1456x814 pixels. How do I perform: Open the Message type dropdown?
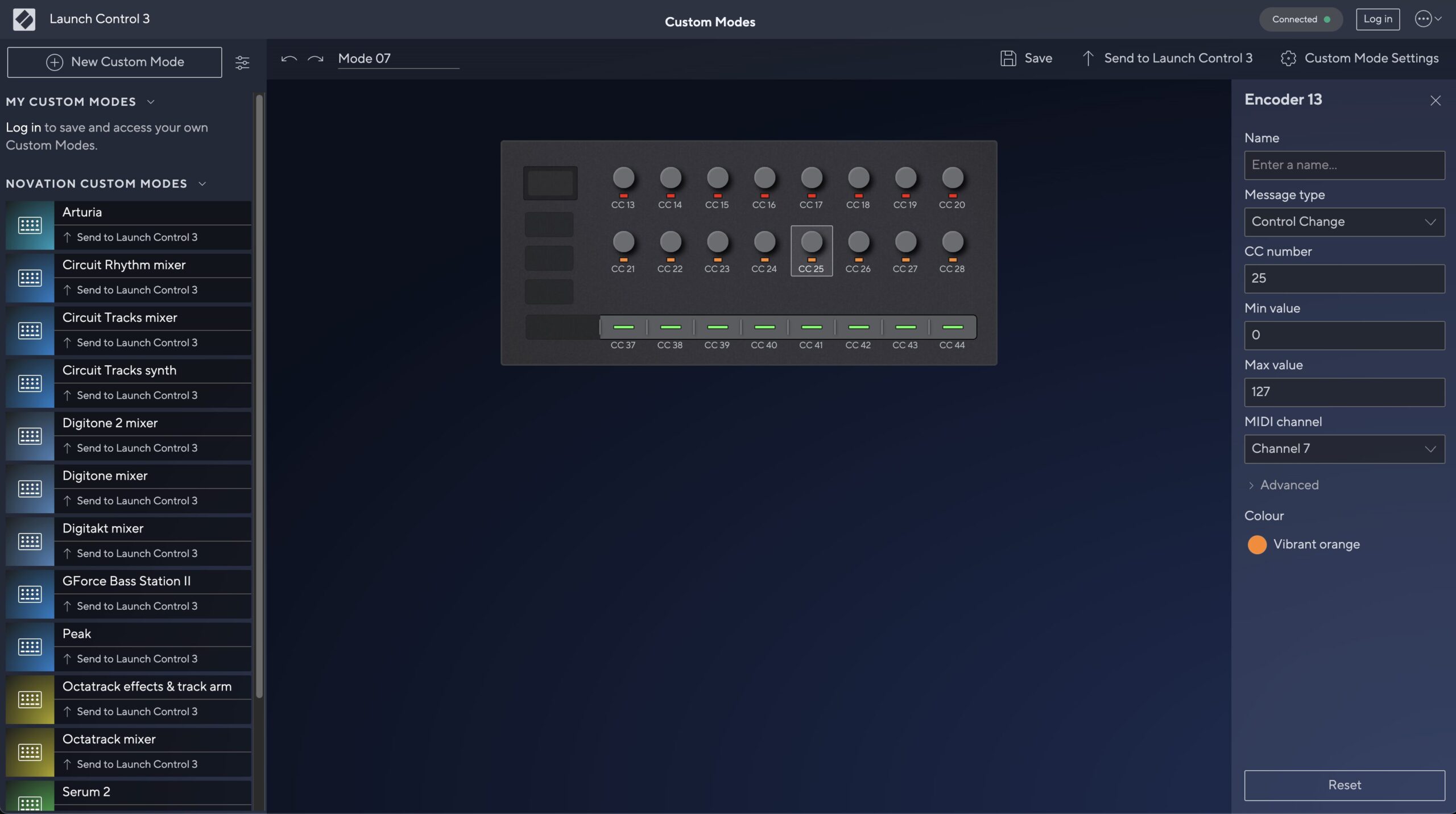(x=1344, y=222)
